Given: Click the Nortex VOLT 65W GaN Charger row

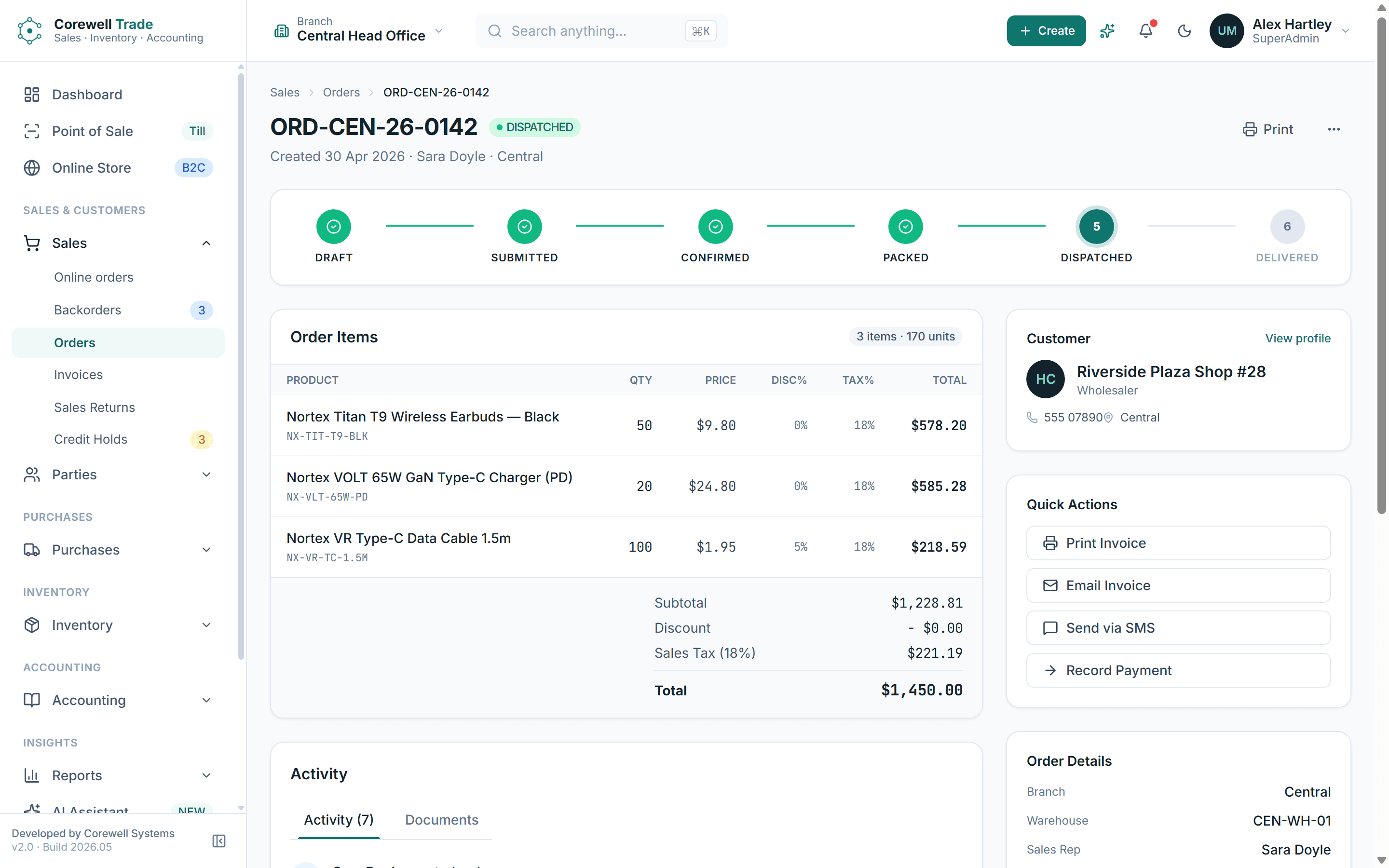Looking at the screenshot, I should [x=626, y=486].
